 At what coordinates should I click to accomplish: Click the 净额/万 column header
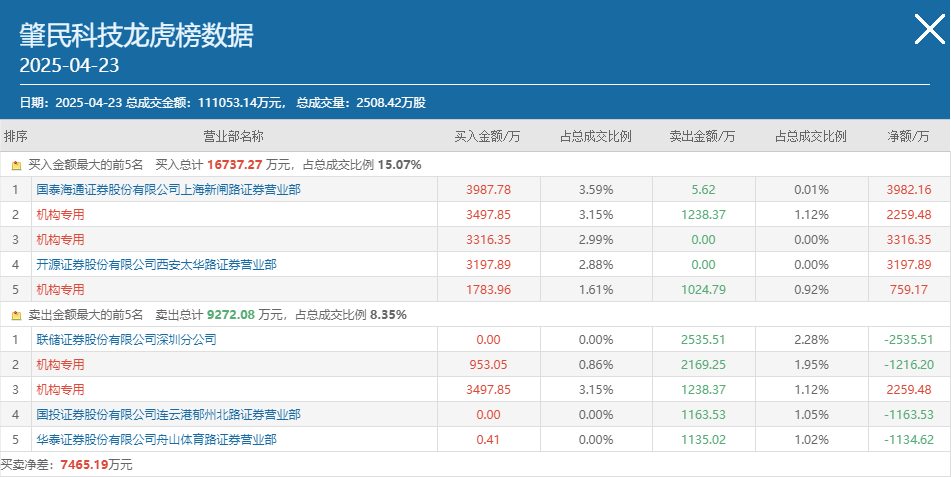pos(908,137)
